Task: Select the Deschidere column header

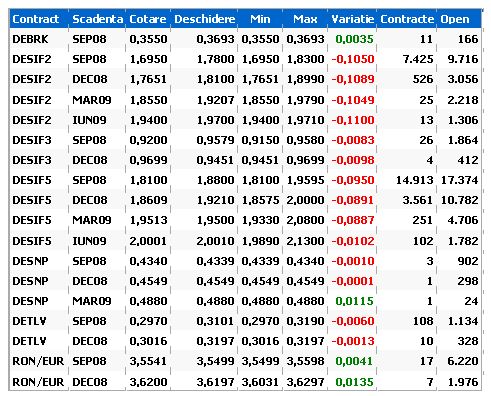Action: pos(205,19)
